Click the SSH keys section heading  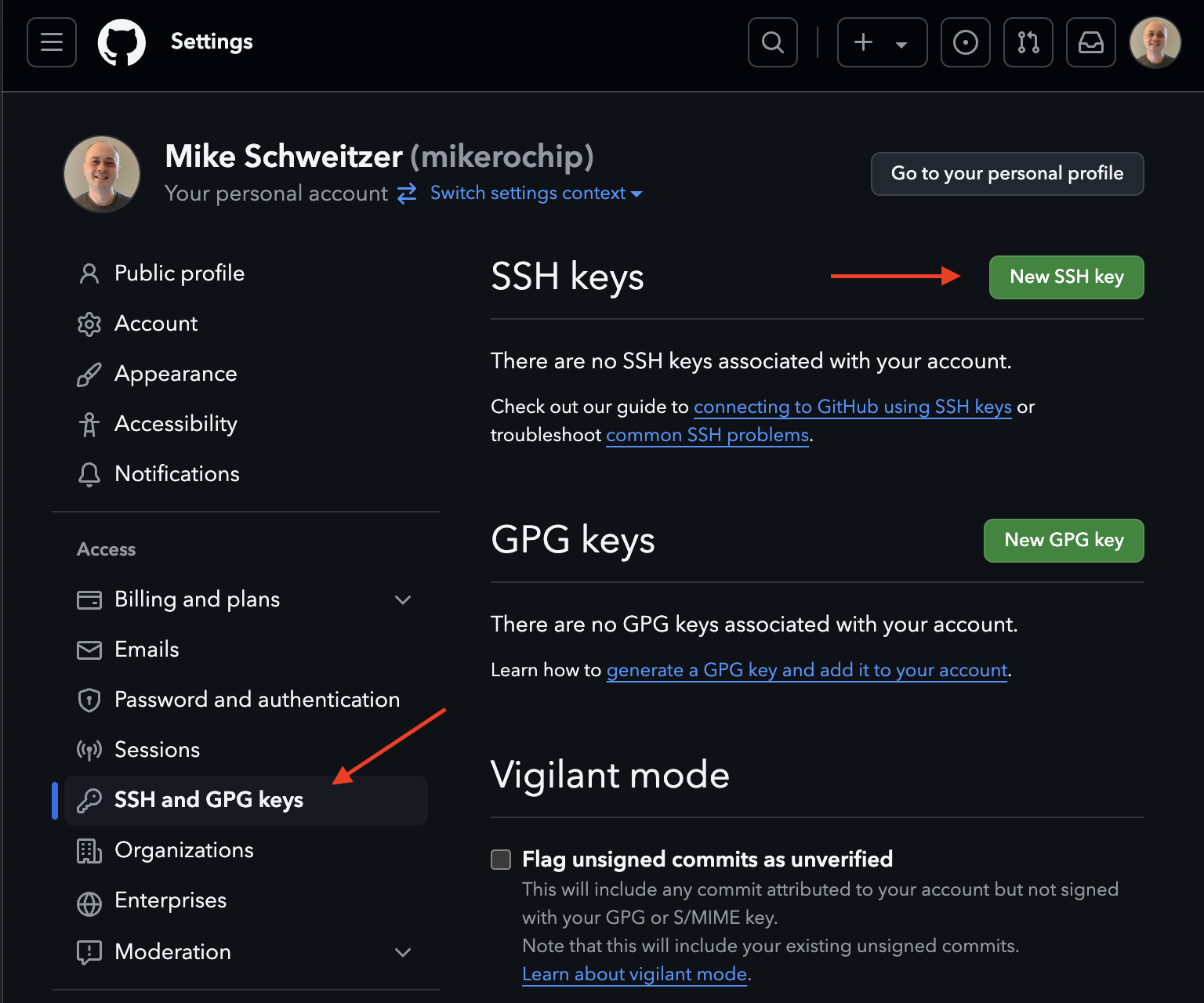pos(568,277)
